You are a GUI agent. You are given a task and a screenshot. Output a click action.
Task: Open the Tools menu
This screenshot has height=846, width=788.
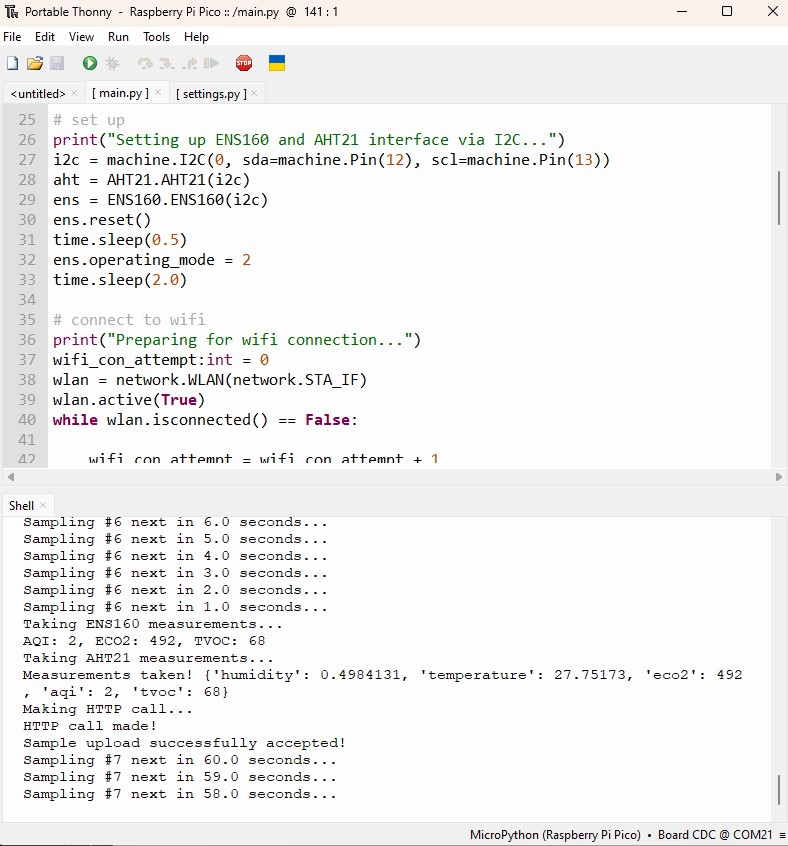click(156, 37)
